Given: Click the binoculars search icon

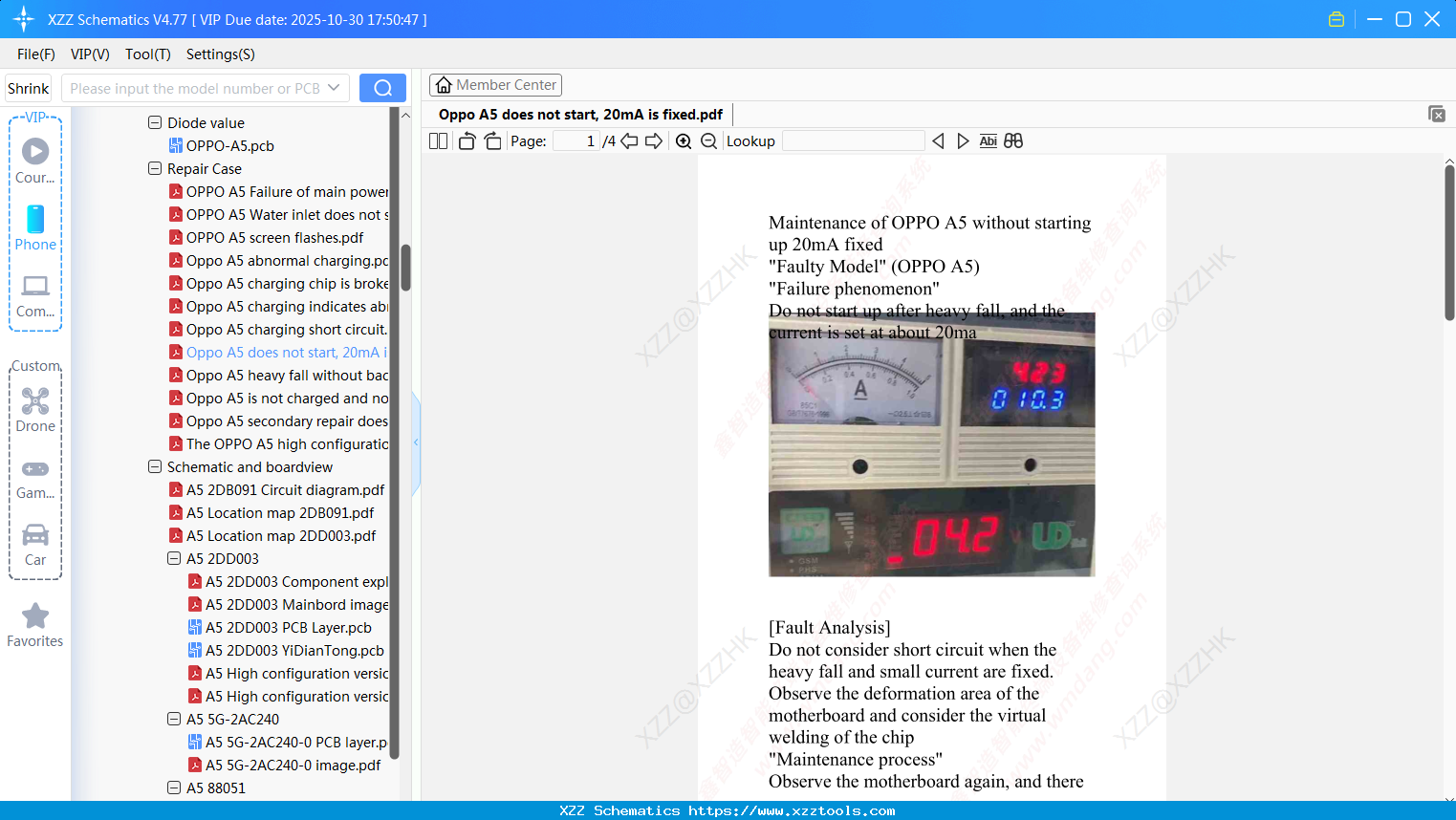Looking at the screenshot, I should (1013, 141).
